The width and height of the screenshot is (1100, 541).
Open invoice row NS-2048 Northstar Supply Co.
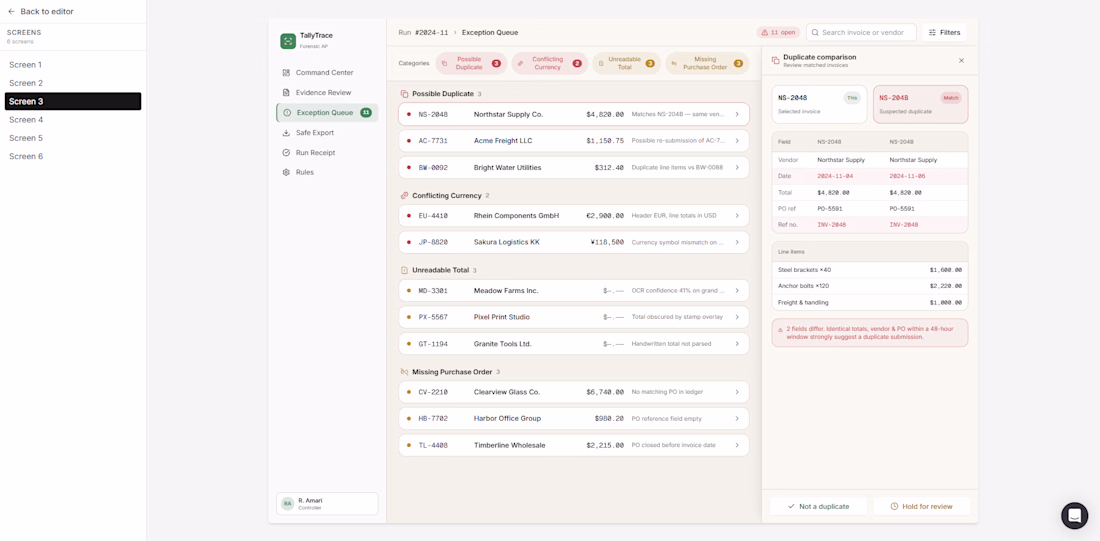click(x=574, y=114)
